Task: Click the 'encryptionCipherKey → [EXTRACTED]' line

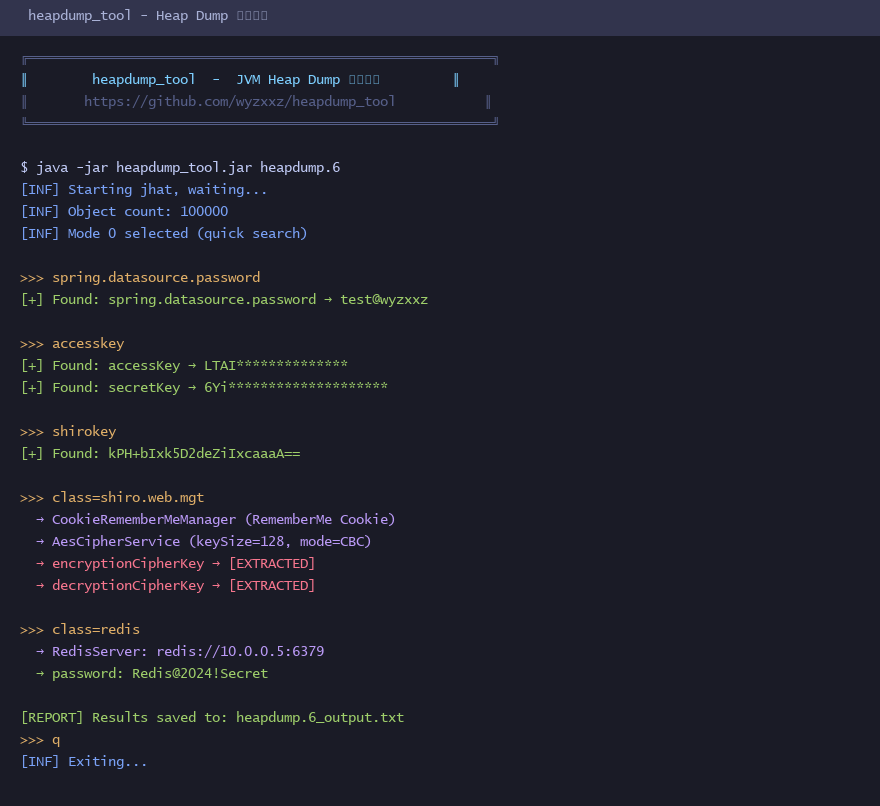Action: pos(175,564)
